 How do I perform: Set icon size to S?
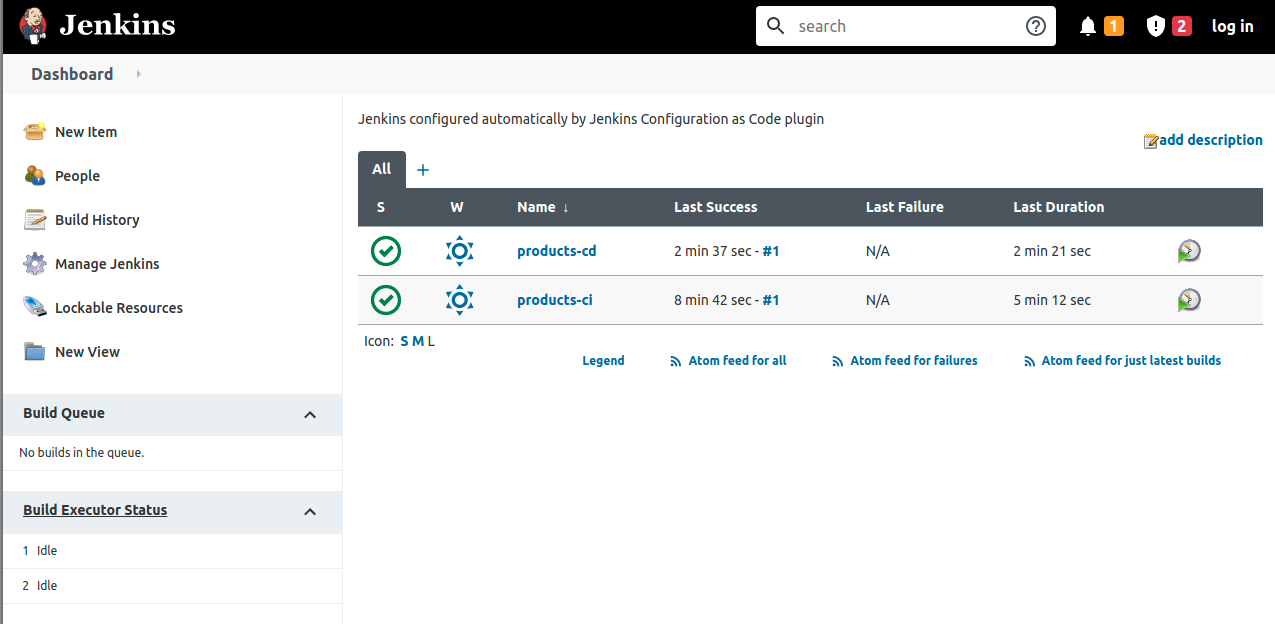[404, 341]
